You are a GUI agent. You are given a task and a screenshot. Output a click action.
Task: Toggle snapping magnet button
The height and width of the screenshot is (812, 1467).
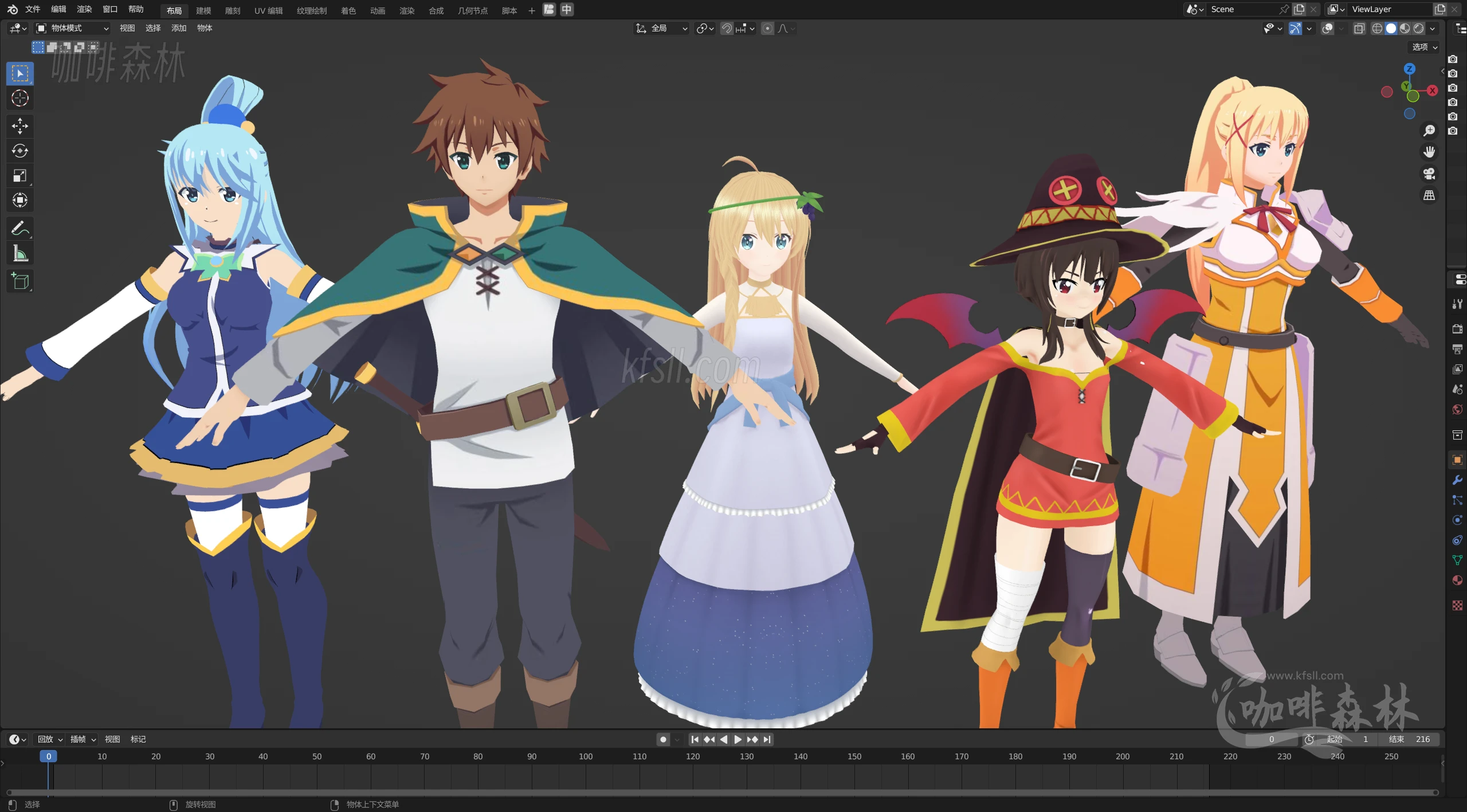click(x=727, y=28)
